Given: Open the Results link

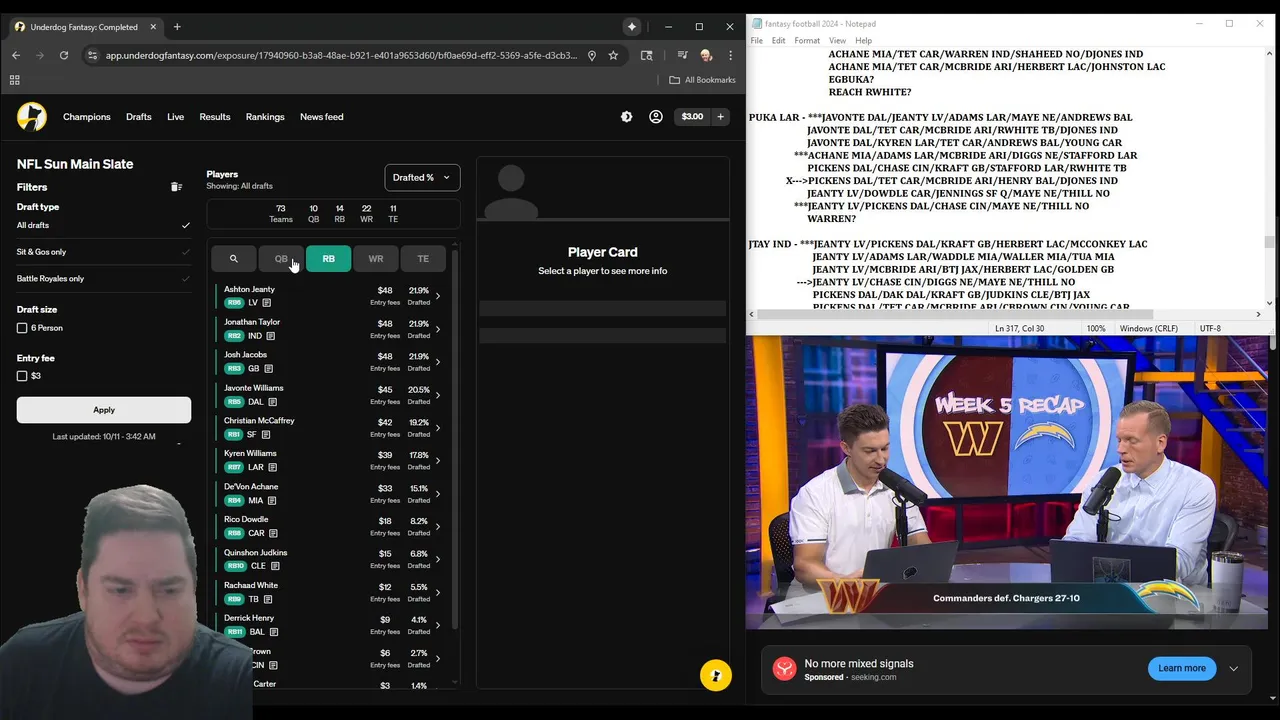Looking at the screenshot, I should coord(215,117).
